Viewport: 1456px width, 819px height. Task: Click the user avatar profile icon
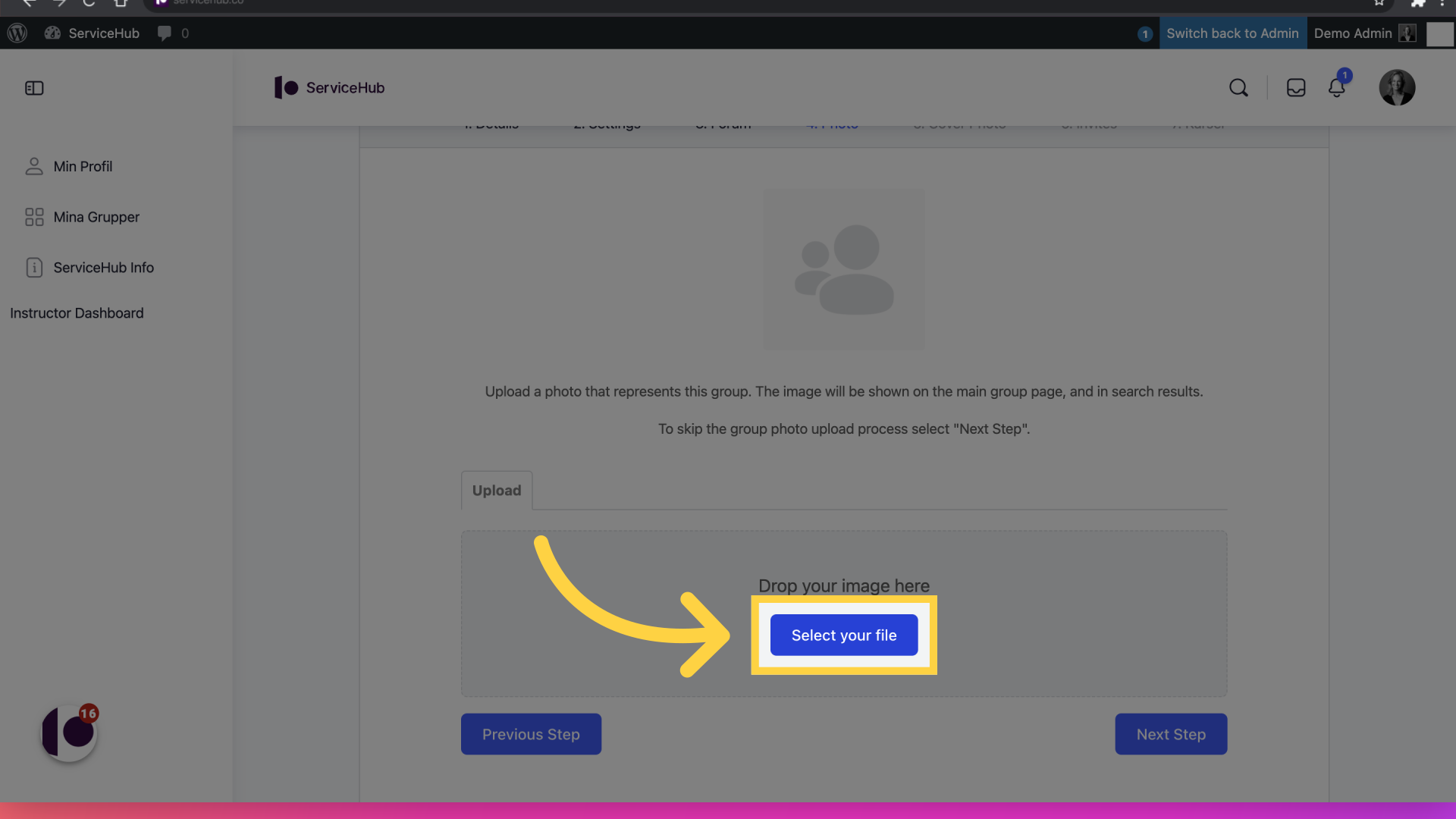1397,87
